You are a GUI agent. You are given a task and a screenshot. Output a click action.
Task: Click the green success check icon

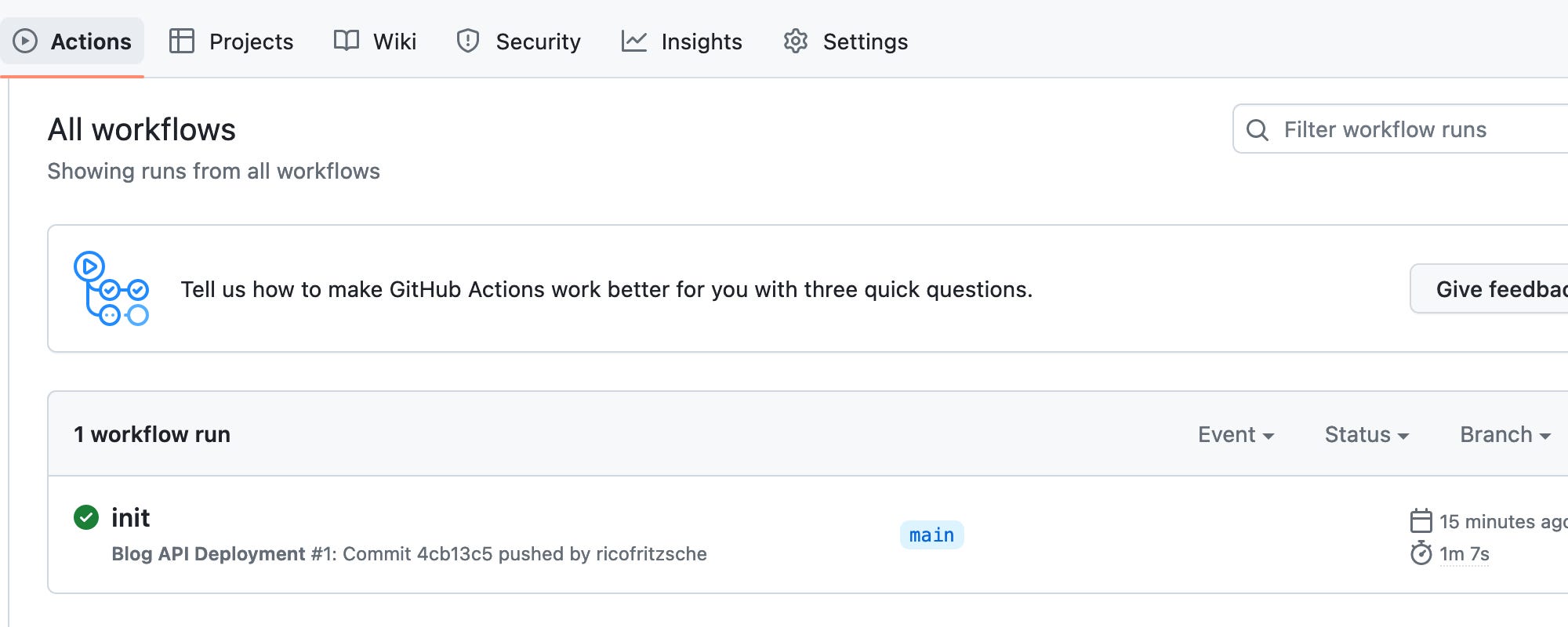pyautogui.click(x=86, y=517)
